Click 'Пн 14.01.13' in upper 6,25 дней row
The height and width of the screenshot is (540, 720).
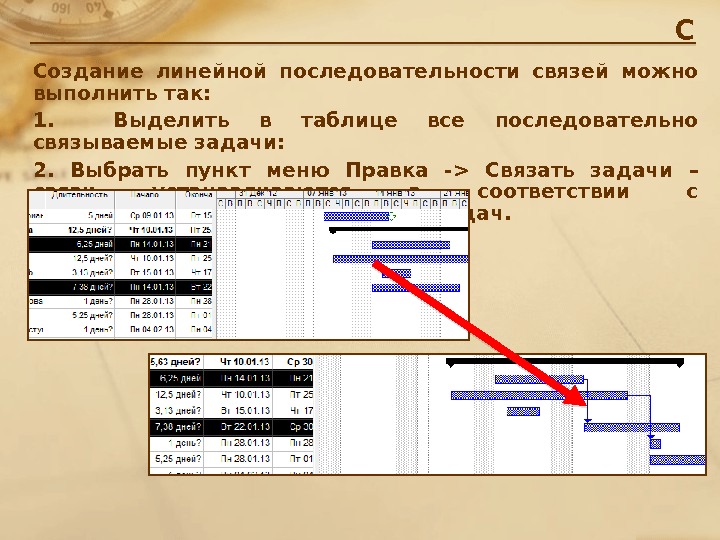tap(152, 244)
